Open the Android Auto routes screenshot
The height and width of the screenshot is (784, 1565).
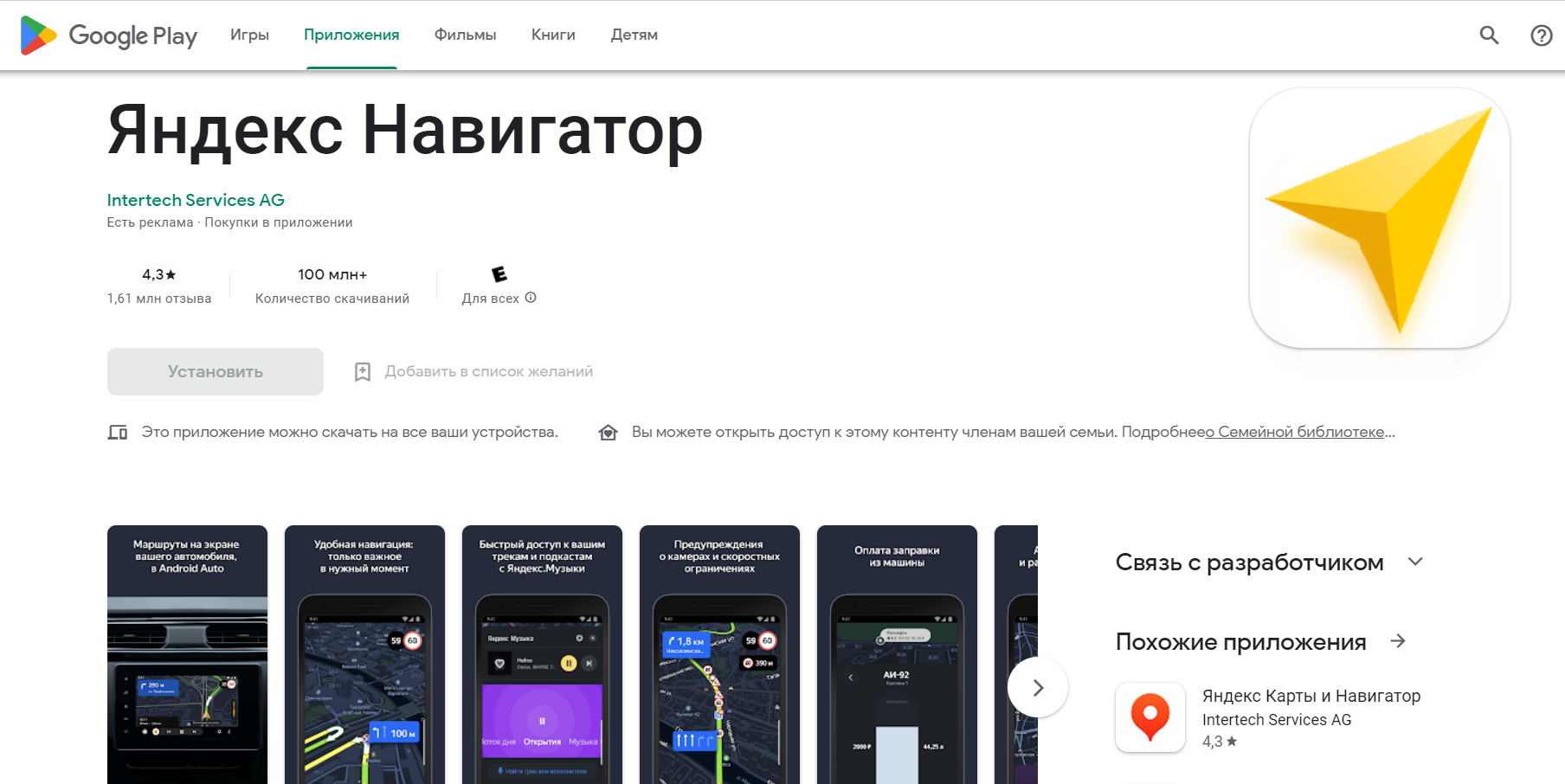tap(187, 654)
